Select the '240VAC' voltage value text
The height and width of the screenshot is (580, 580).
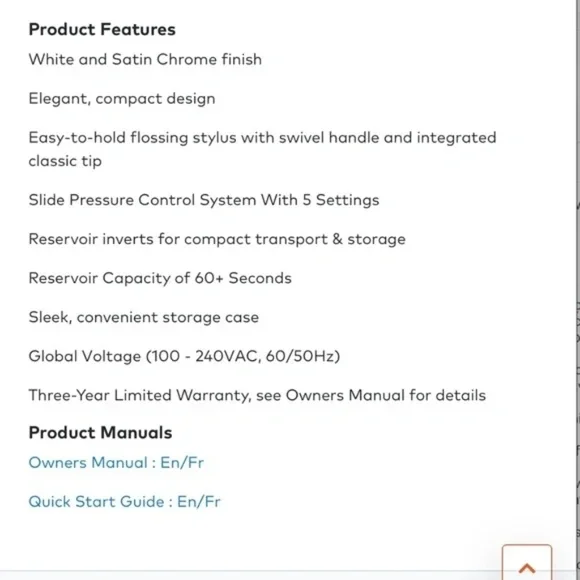pos(226,356)
